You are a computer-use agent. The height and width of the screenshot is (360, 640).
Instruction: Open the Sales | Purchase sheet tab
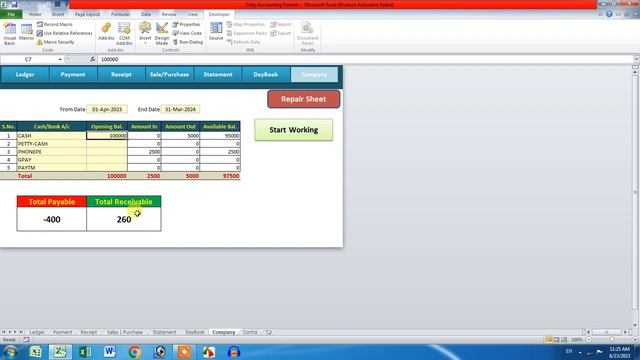(125, 332)
